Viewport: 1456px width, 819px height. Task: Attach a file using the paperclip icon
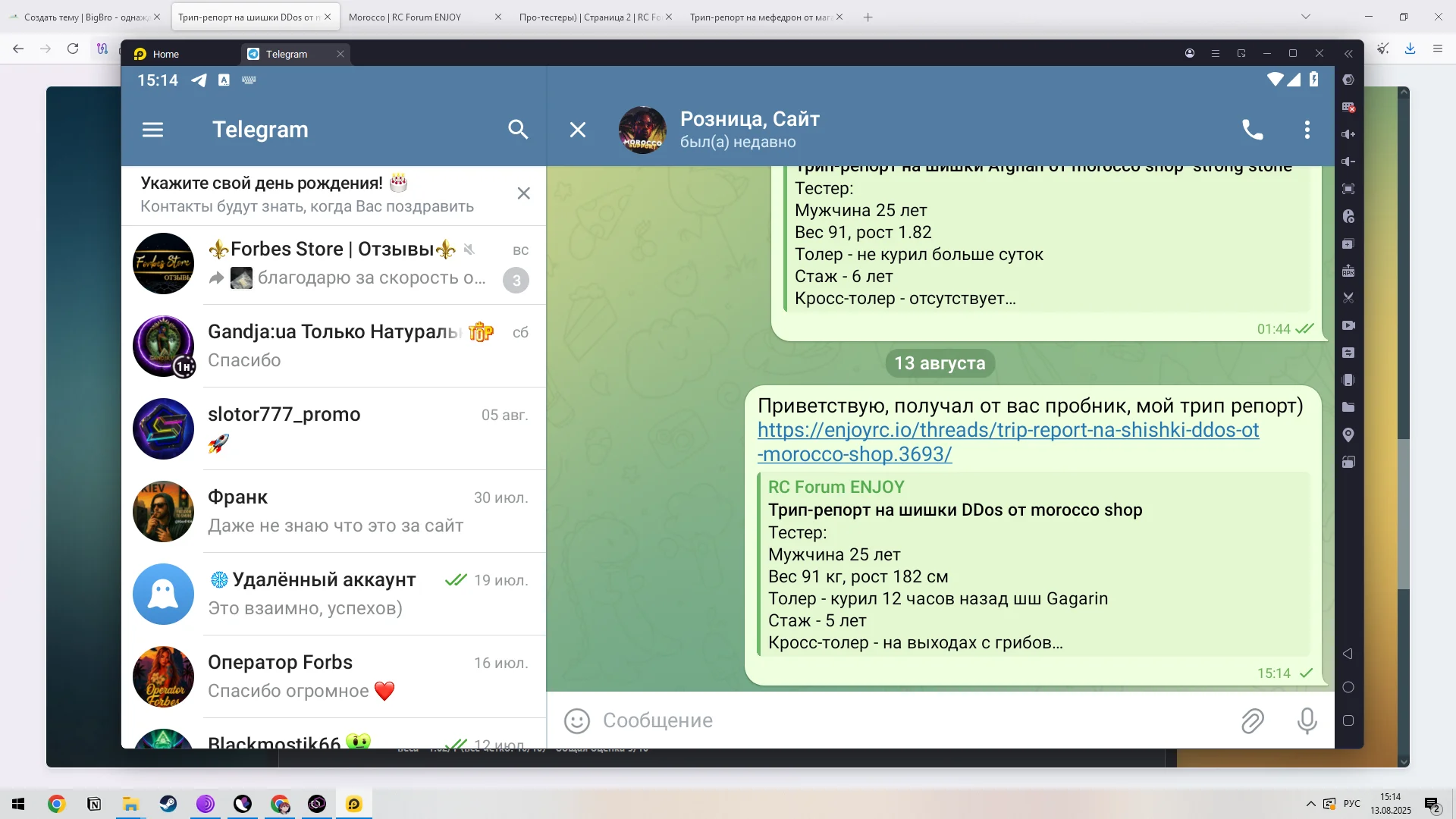point(1252,720)
